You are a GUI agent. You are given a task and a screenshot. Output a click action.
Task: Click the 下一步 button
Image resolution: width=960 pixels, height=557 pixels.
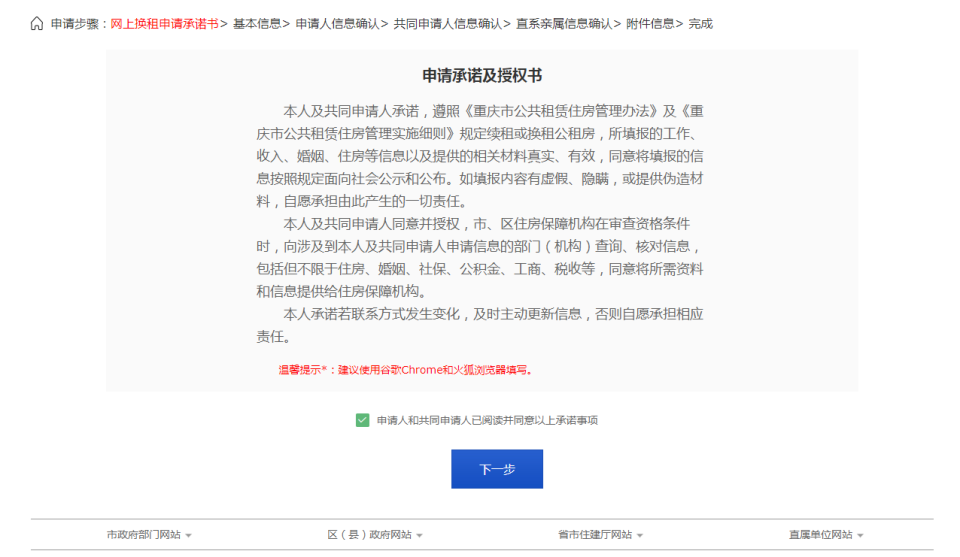click(497, 469)
